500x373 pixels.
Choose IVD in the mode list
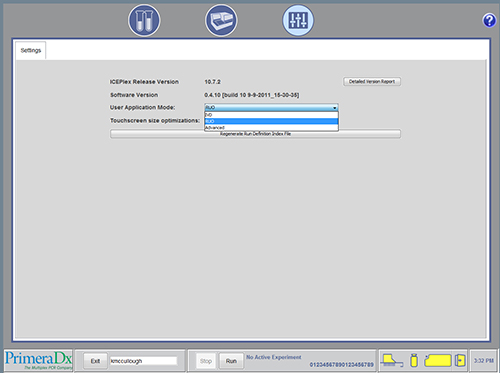tap(271, 115)
